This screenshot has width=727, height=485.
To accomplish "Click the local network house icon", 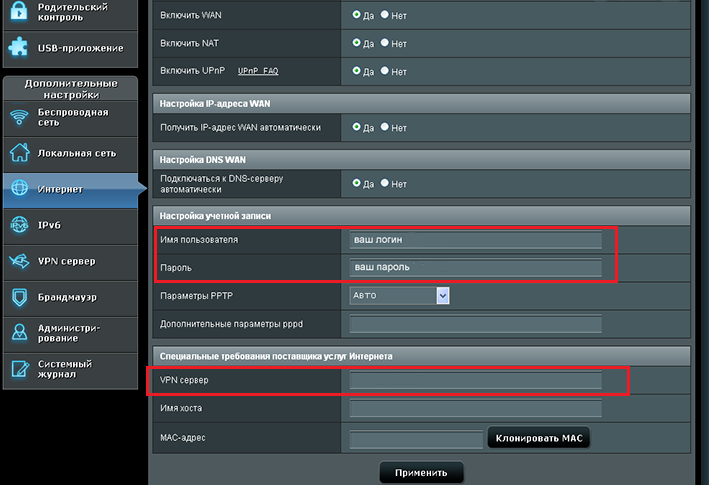I will tap(19, 153).
